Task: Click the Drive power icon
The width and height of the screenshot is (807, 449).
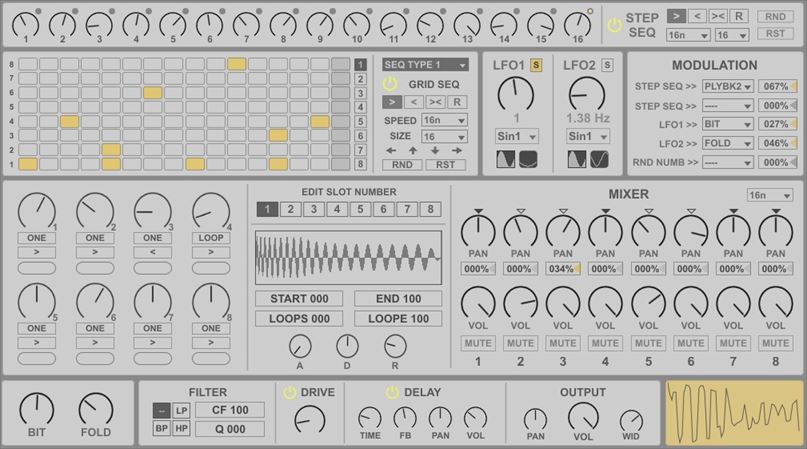Action: pos(289,393)
